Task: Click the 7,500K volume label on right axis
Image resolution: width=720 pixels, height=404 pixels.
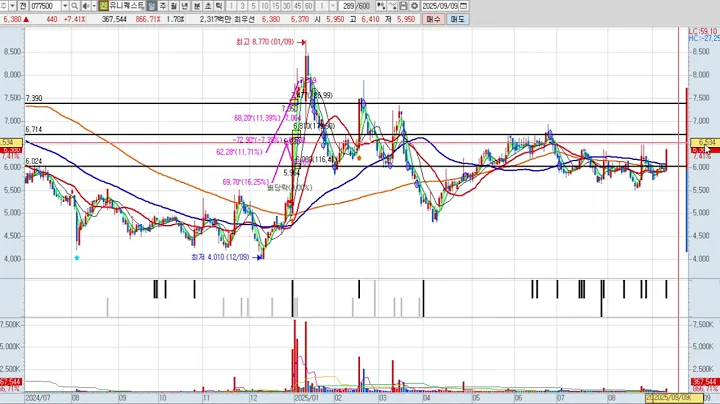Action: 703,325
